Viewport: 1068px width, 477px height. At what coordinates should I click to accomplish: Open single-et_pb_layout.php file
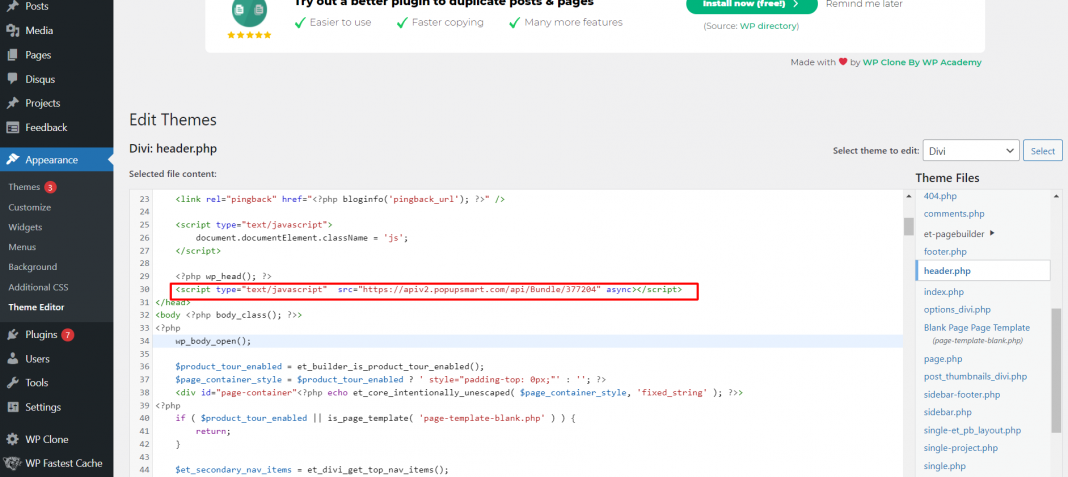click(x=973, y=430)
